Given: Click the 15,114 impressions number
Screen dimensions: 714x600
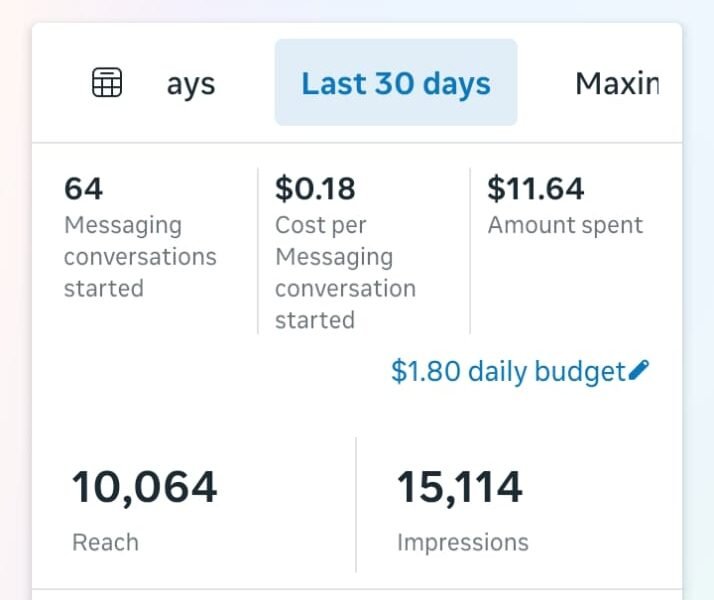Looking at the screenshot, I should click(x=459, y=488).
